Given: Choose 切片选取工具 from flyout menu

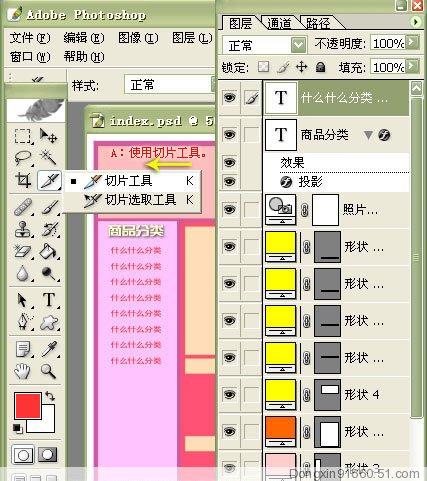Looking at the screenshot, I should click(x=132, y=200).
